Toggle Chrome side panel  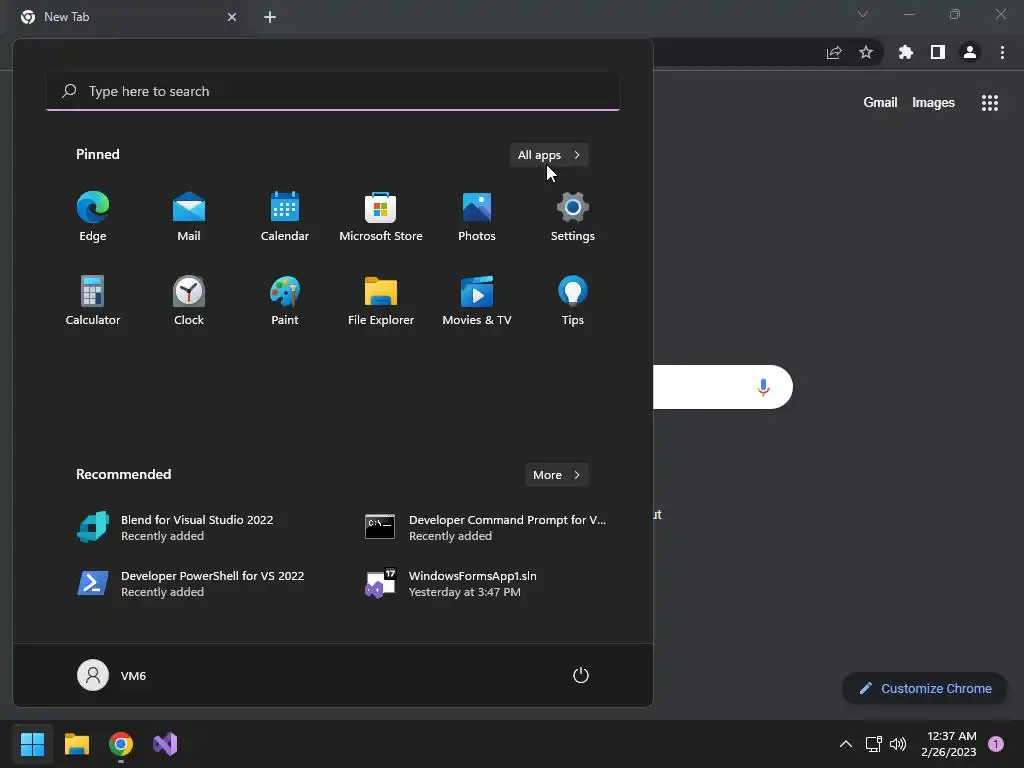tap(938, 52)
